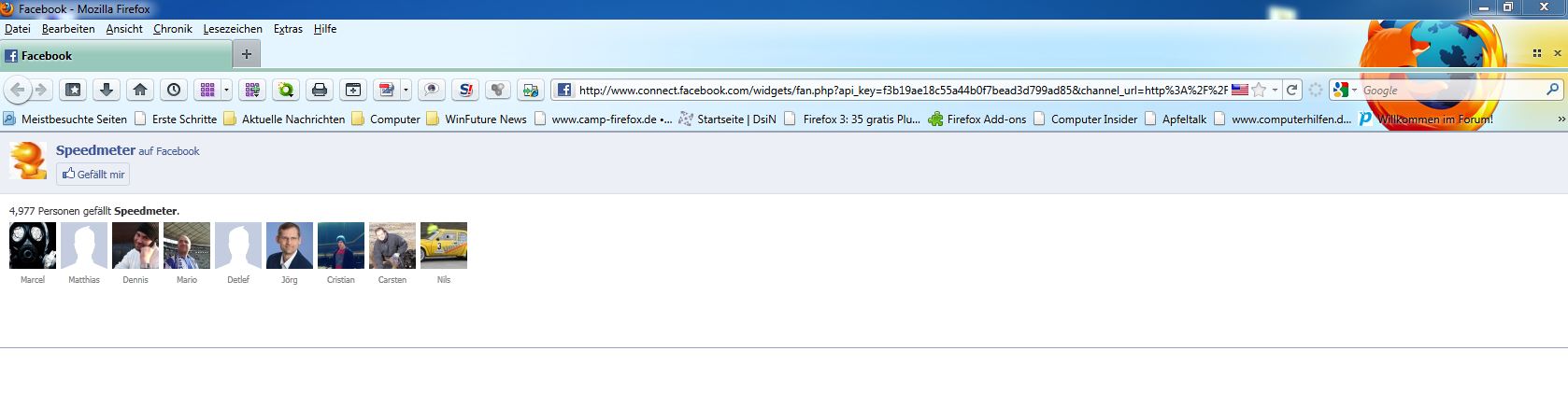Screen dimensions: 1568x407
Task: Print the page using the printer icon
Action: click(320, 90)
